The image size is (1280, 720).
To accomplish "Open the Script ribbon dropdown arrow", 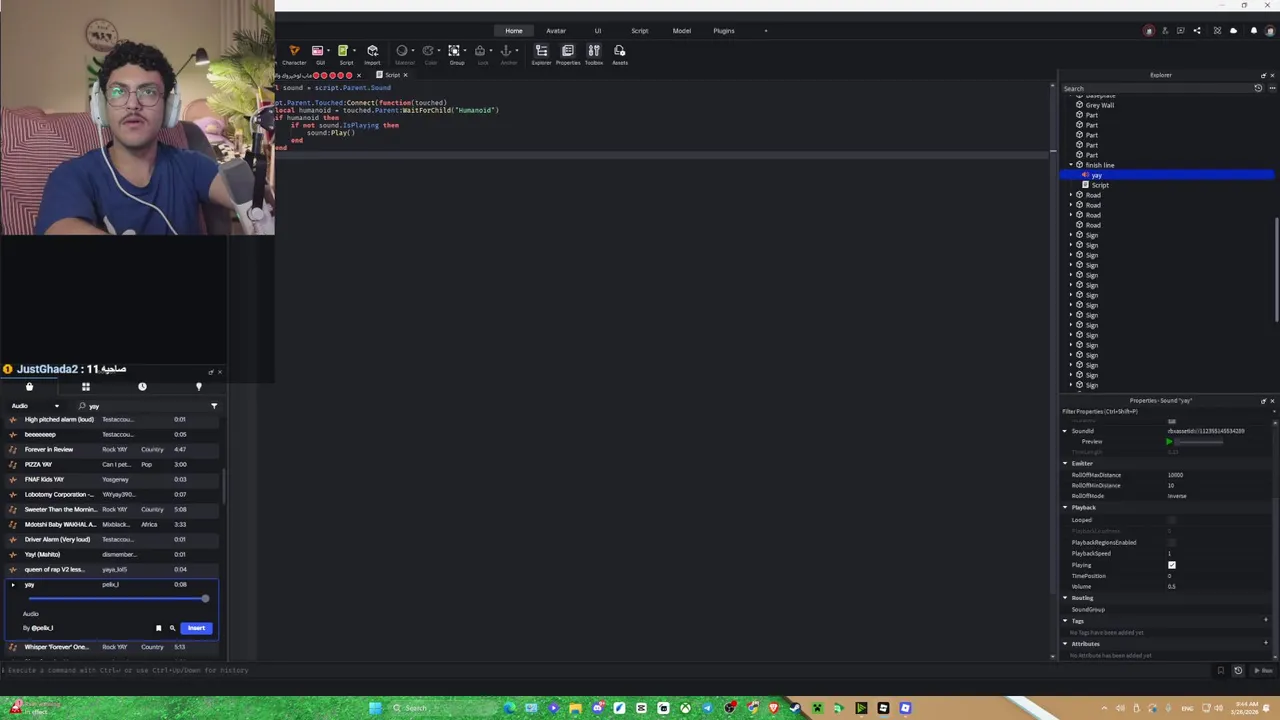I will pos(354,51).
